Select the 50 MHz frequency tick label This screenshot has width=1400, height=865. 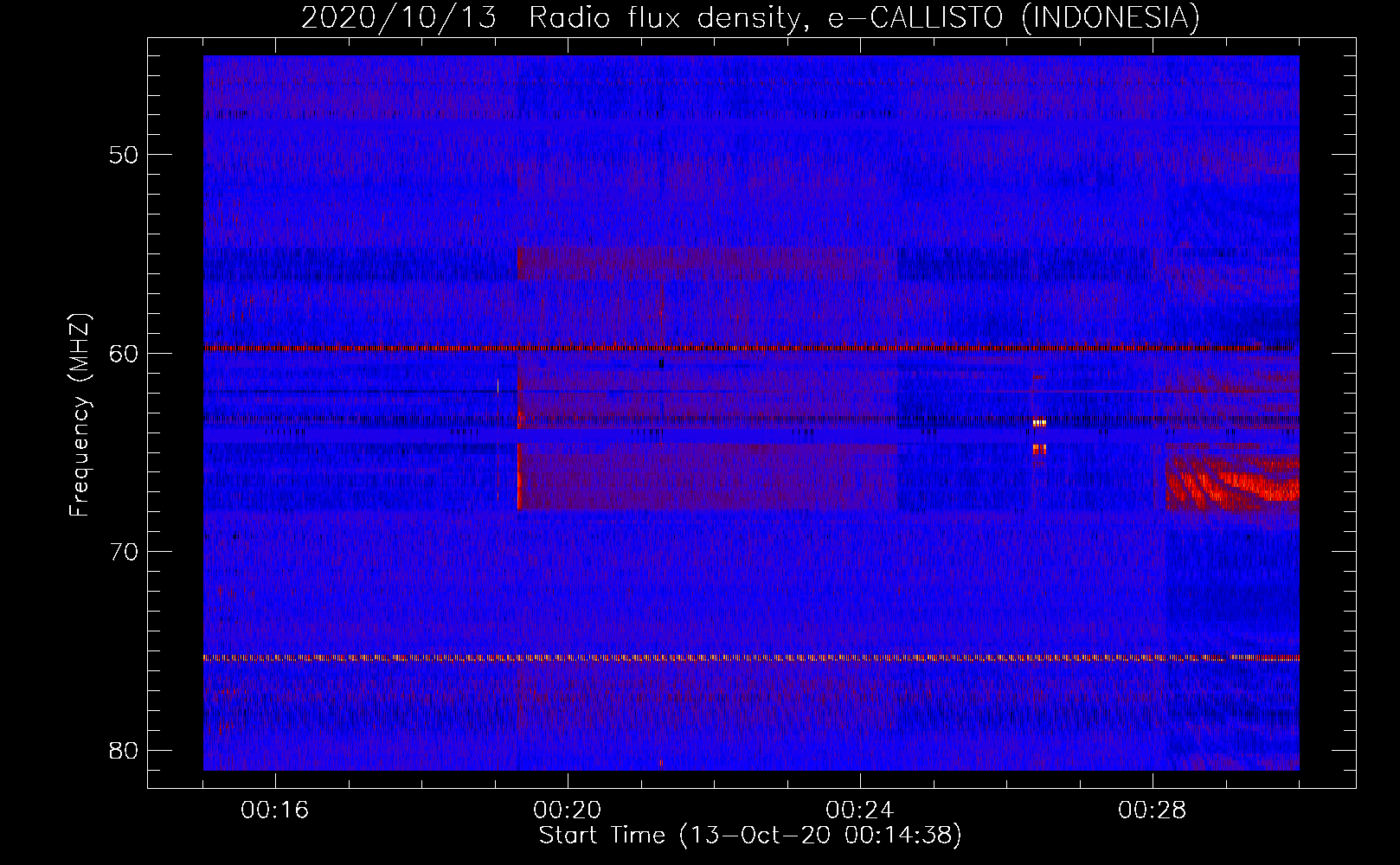[125, 155]
